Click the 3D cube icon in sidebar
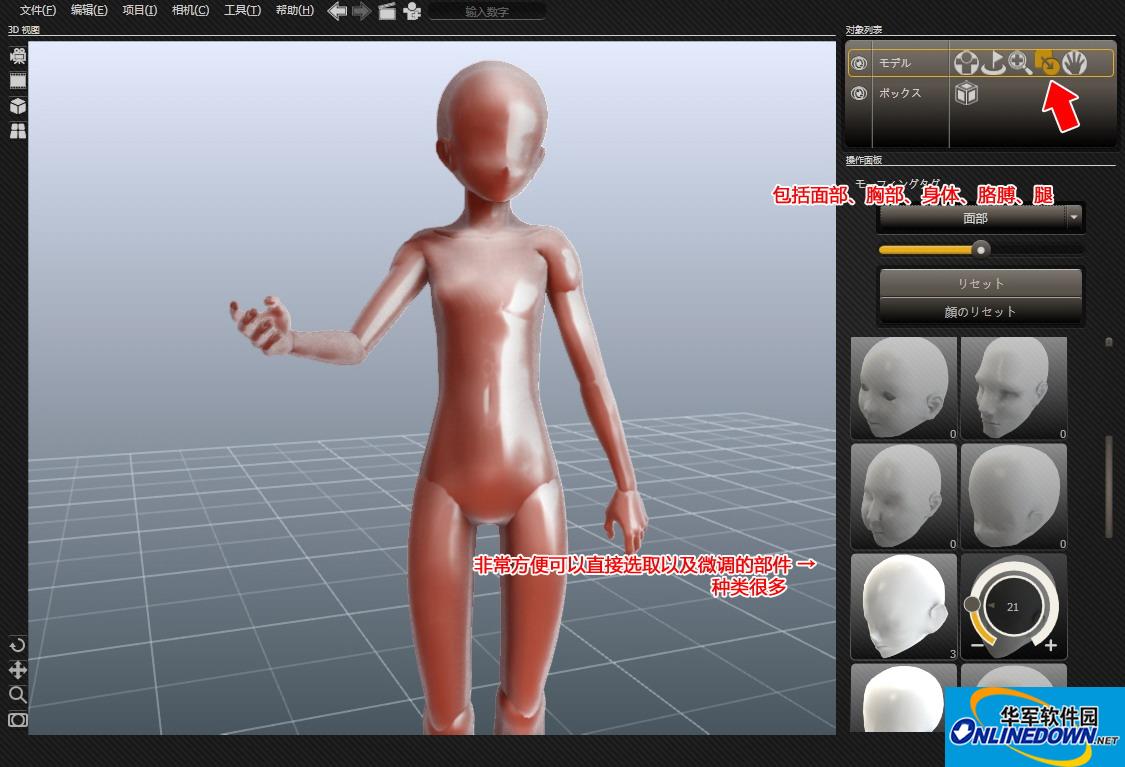 coord(17,106)
